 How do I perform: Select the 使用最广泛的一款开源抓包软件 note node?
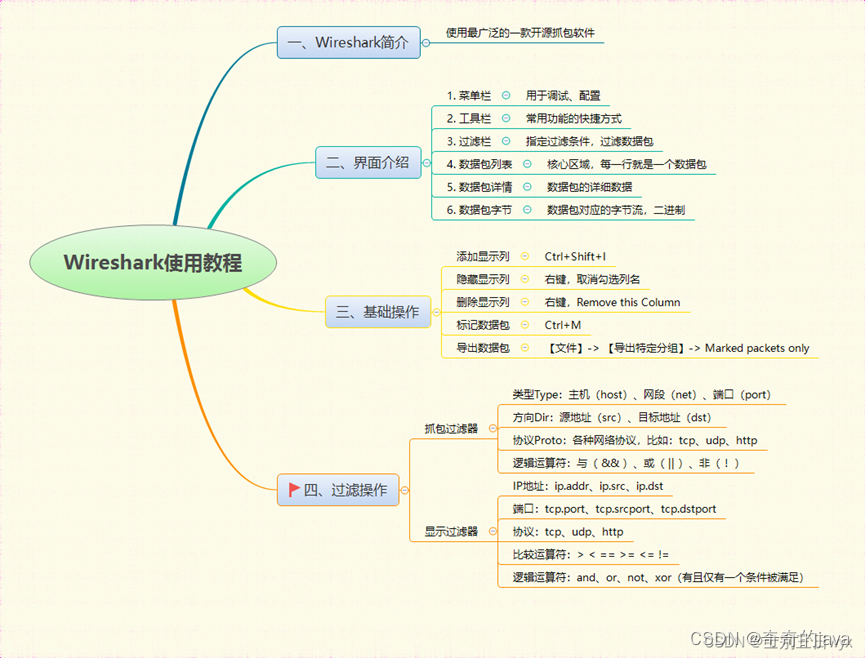tap(522, 33)
